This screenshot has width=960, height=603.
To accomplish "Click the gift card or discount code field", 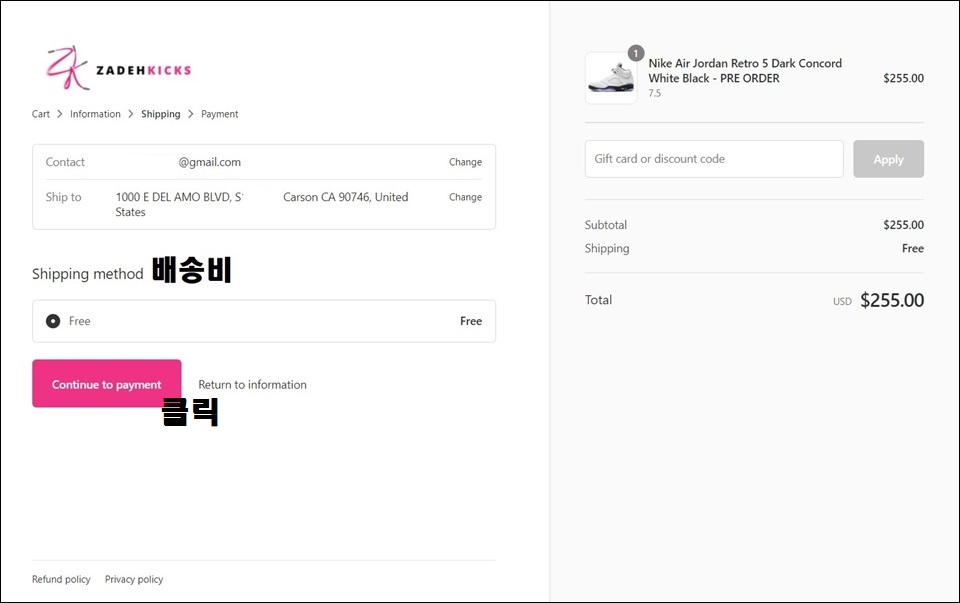I will click(714, 159).
